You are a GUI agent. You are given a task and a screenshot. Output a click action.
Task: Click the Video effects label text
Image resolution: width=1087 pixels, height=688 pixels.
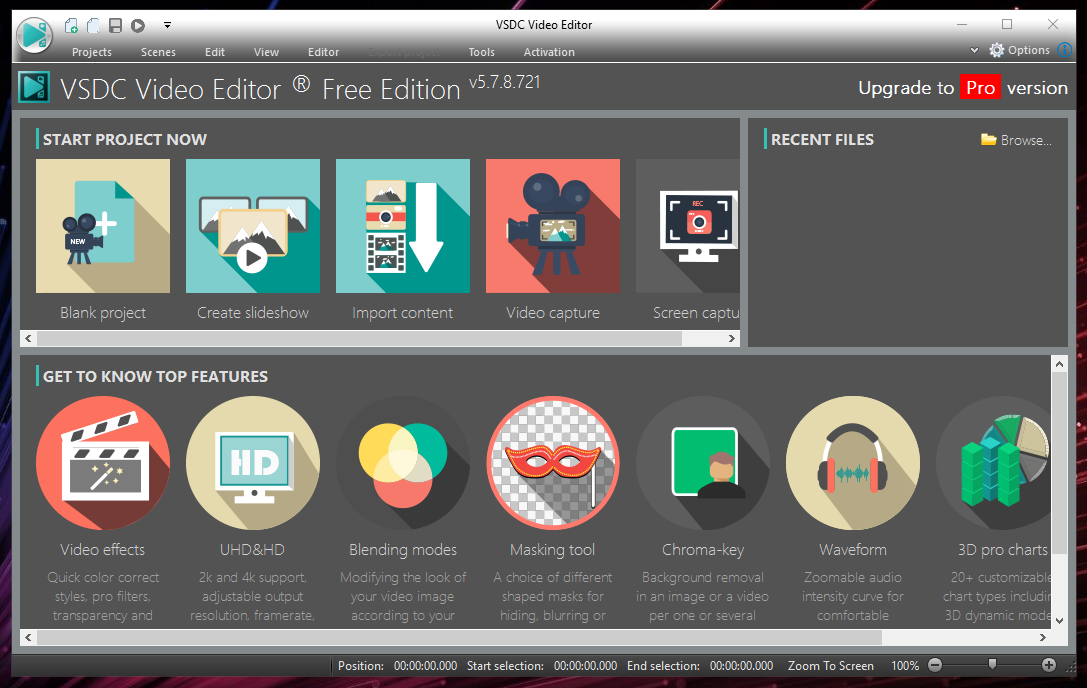pyautogui.click(x=103, y=550)
